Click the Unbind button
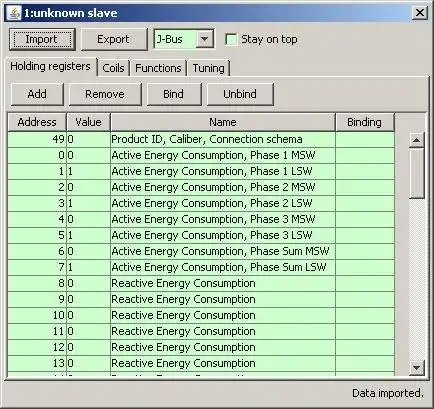 coord(240,94)
